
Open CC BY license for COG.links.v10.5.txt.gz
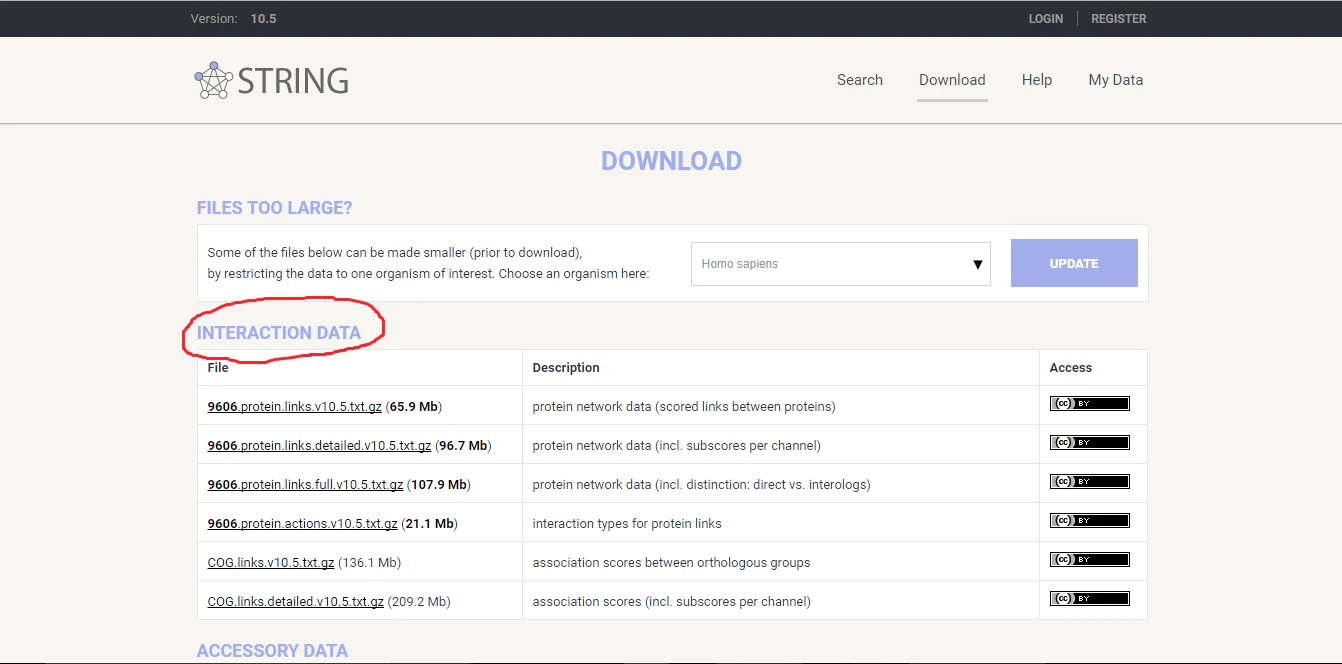pyautogui.click(x=1089, y=560)
